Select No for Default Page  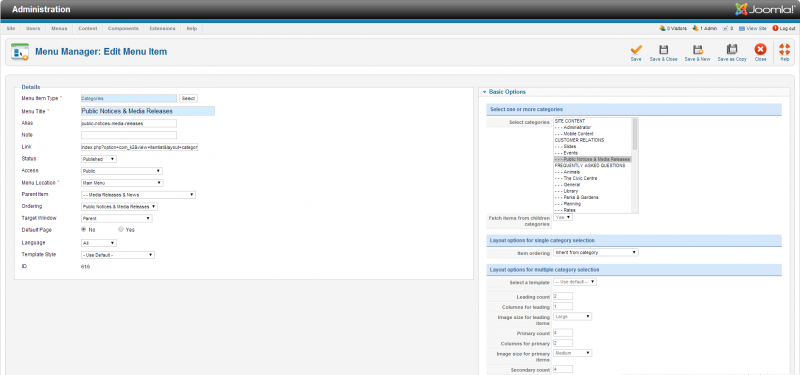pos(84,230)
